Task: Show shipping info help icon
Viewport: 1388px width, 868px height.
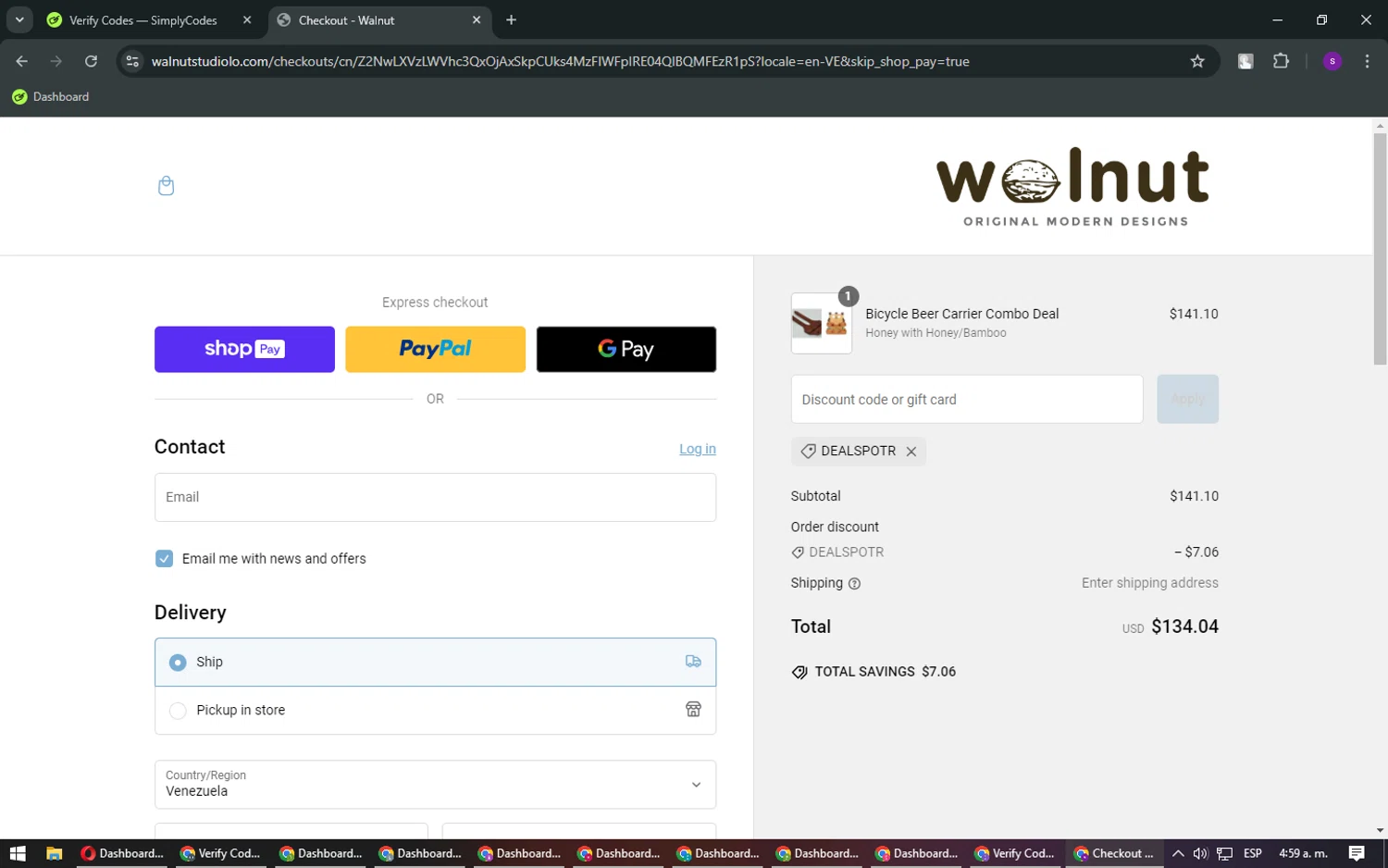Action: (854, 584)
